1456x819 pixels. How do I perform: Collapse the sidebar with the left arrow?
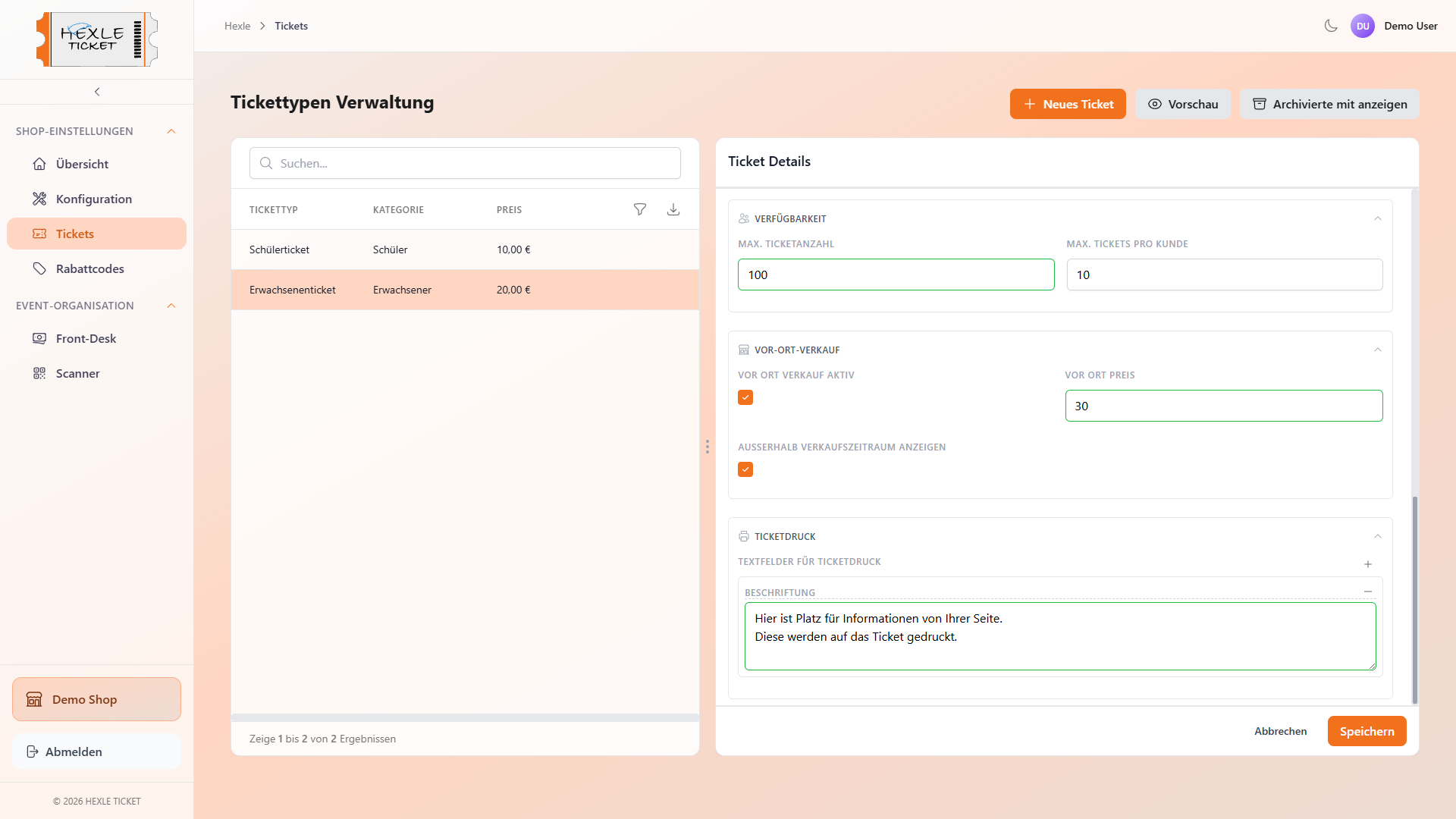97,92
